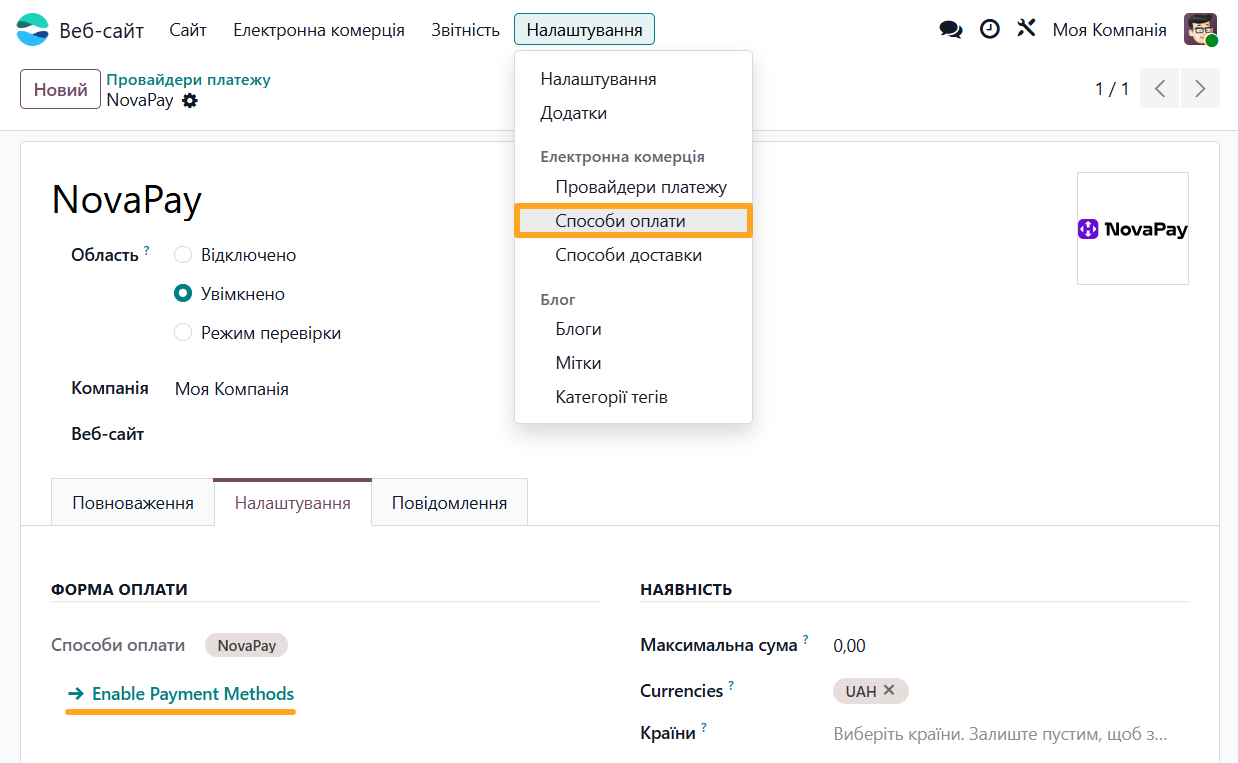Open the developer tools wrench icon

tap(1026, 29)
